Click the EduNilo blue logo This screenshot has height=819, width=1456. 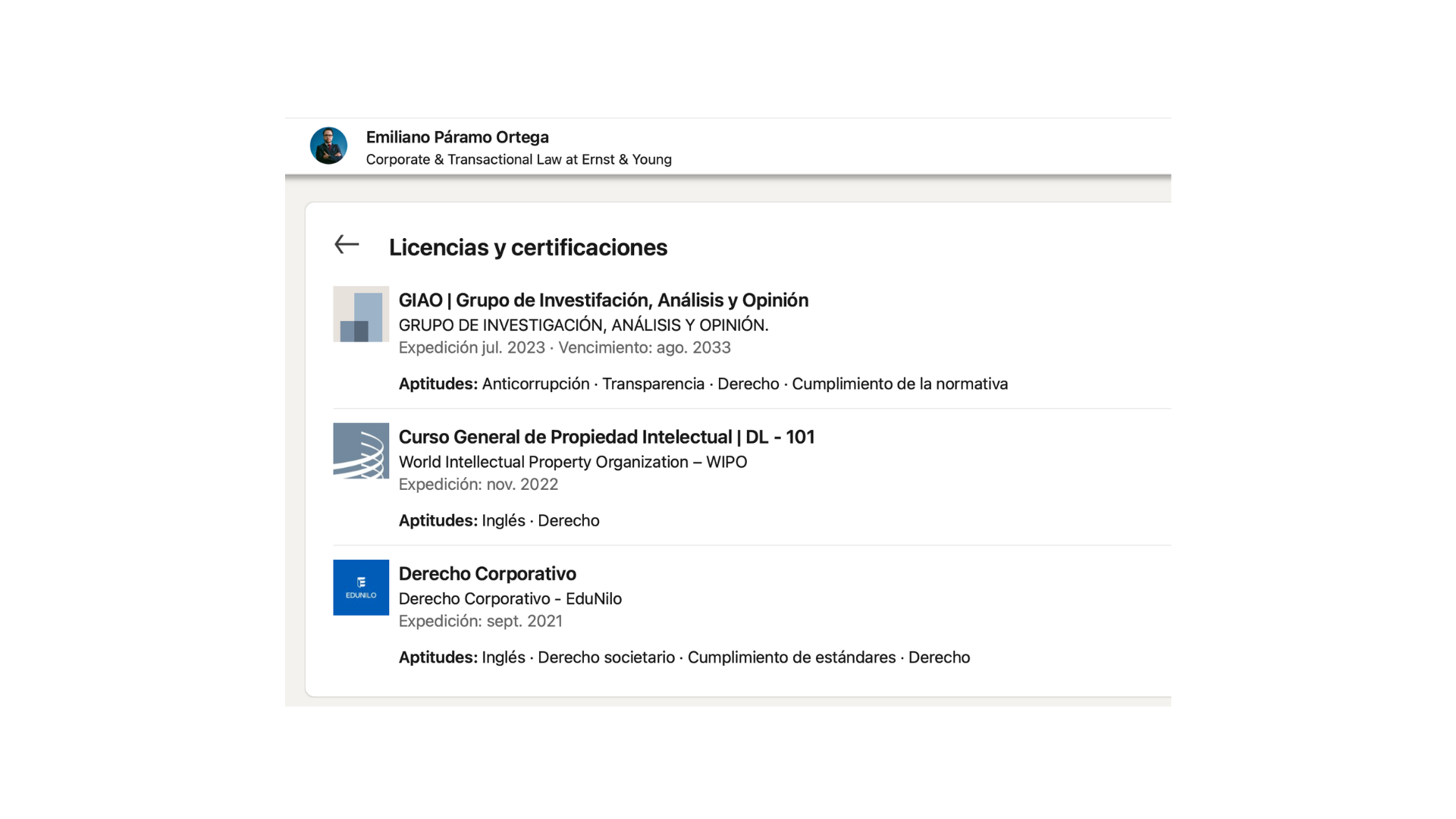[x=361, y=588]
